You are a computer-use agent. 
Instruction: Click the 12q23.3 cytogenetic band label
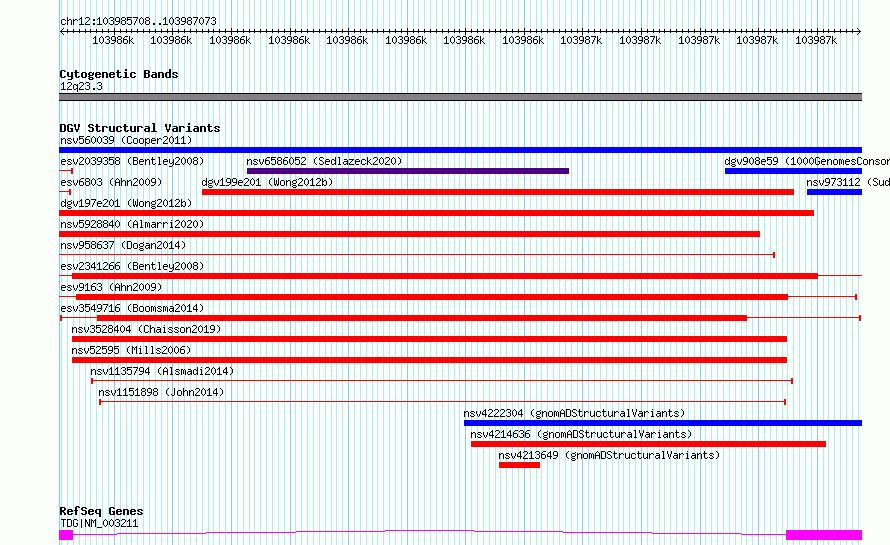pos(81,86)
